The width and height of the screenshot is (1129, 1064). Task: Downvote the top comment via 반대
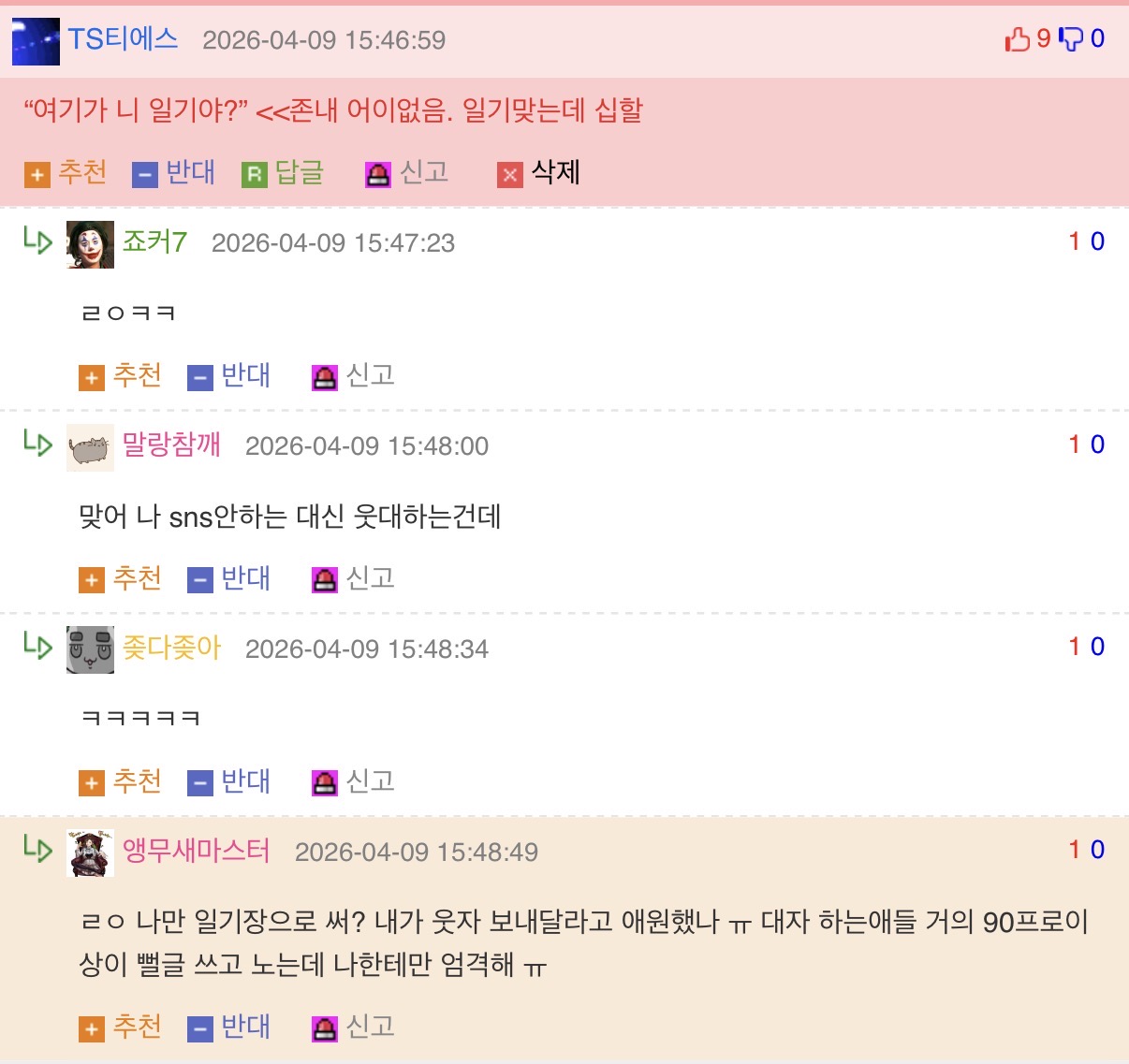pos(174,173)
